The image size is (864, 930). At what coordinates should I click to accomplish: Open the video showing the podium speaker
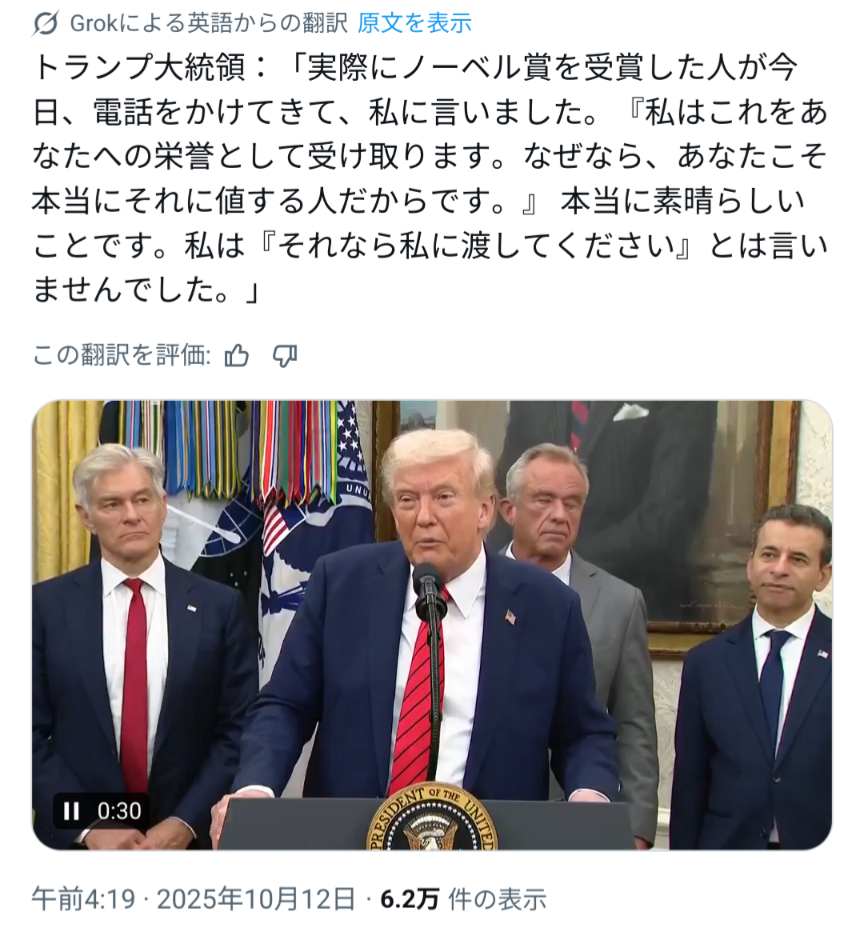[x=432, y=625]
